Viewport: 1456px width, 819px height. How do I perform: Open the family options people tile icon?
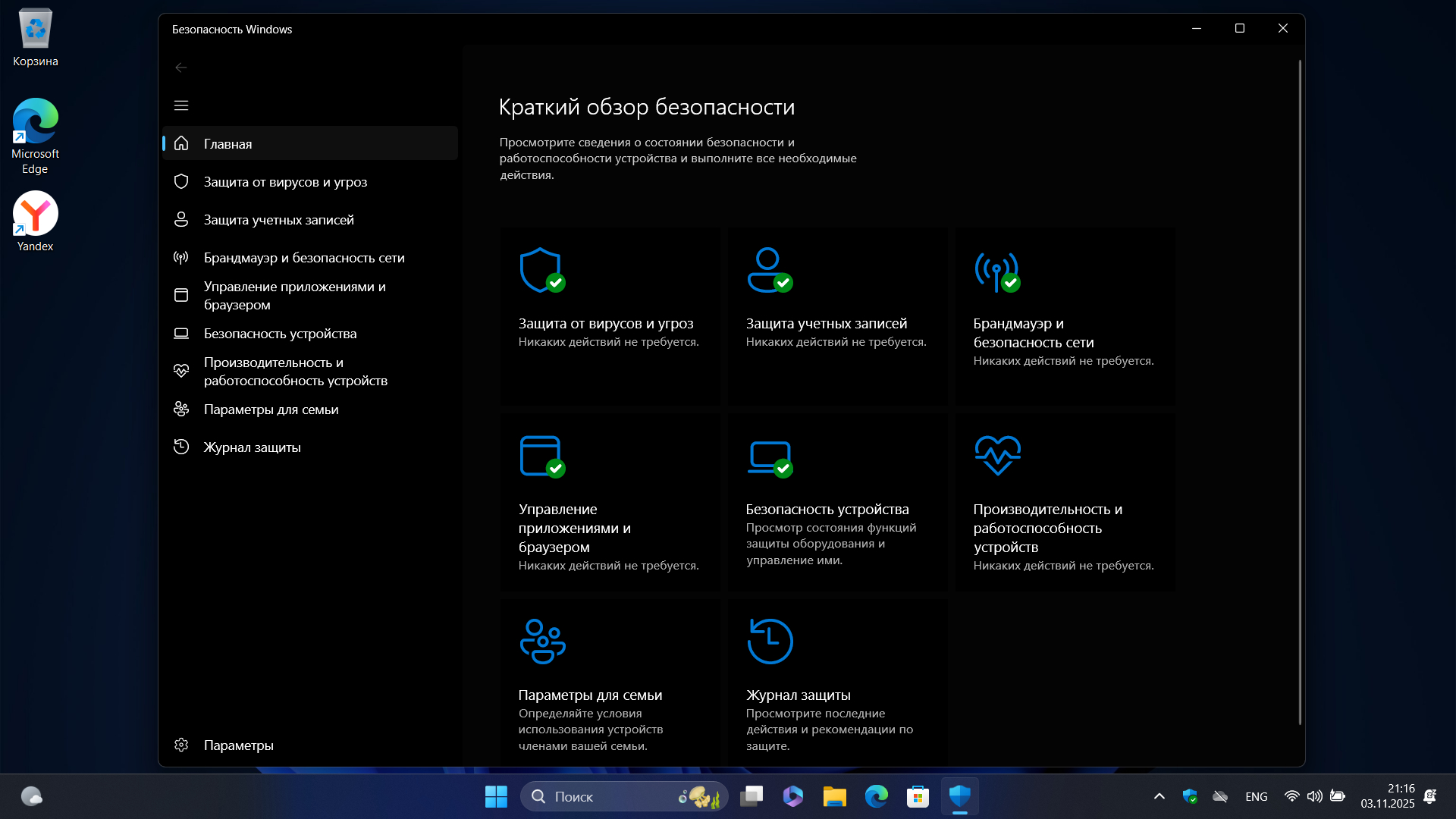(x=542, y=642)
